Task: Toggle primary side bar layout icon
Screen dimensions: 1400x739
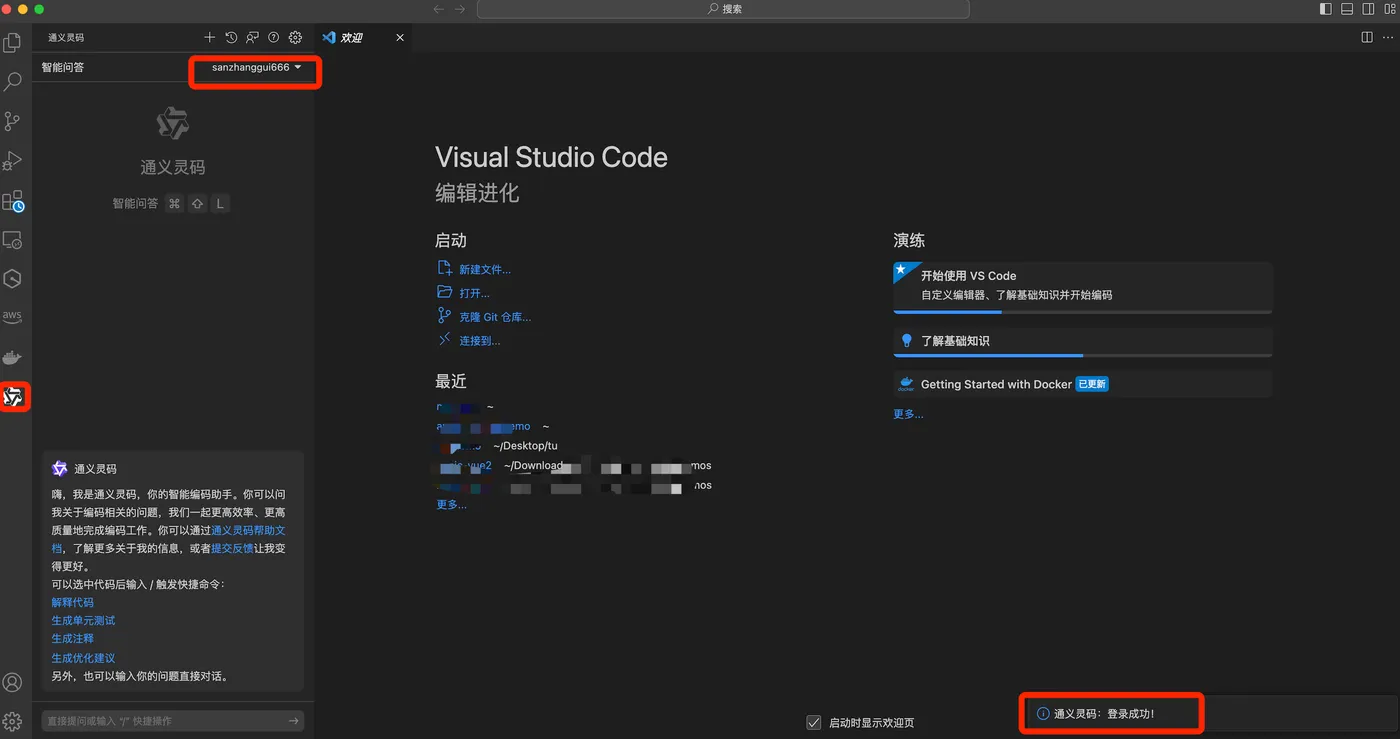Action: (1326, 9)
